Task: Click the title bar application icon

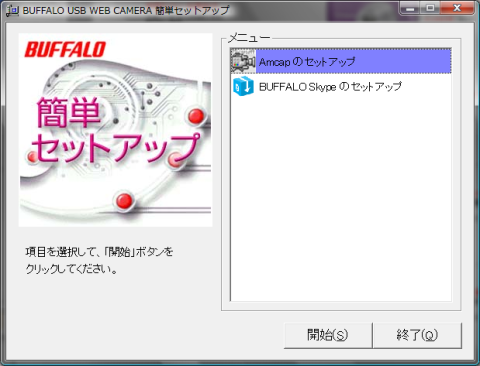Action: (x=13, y=10)
